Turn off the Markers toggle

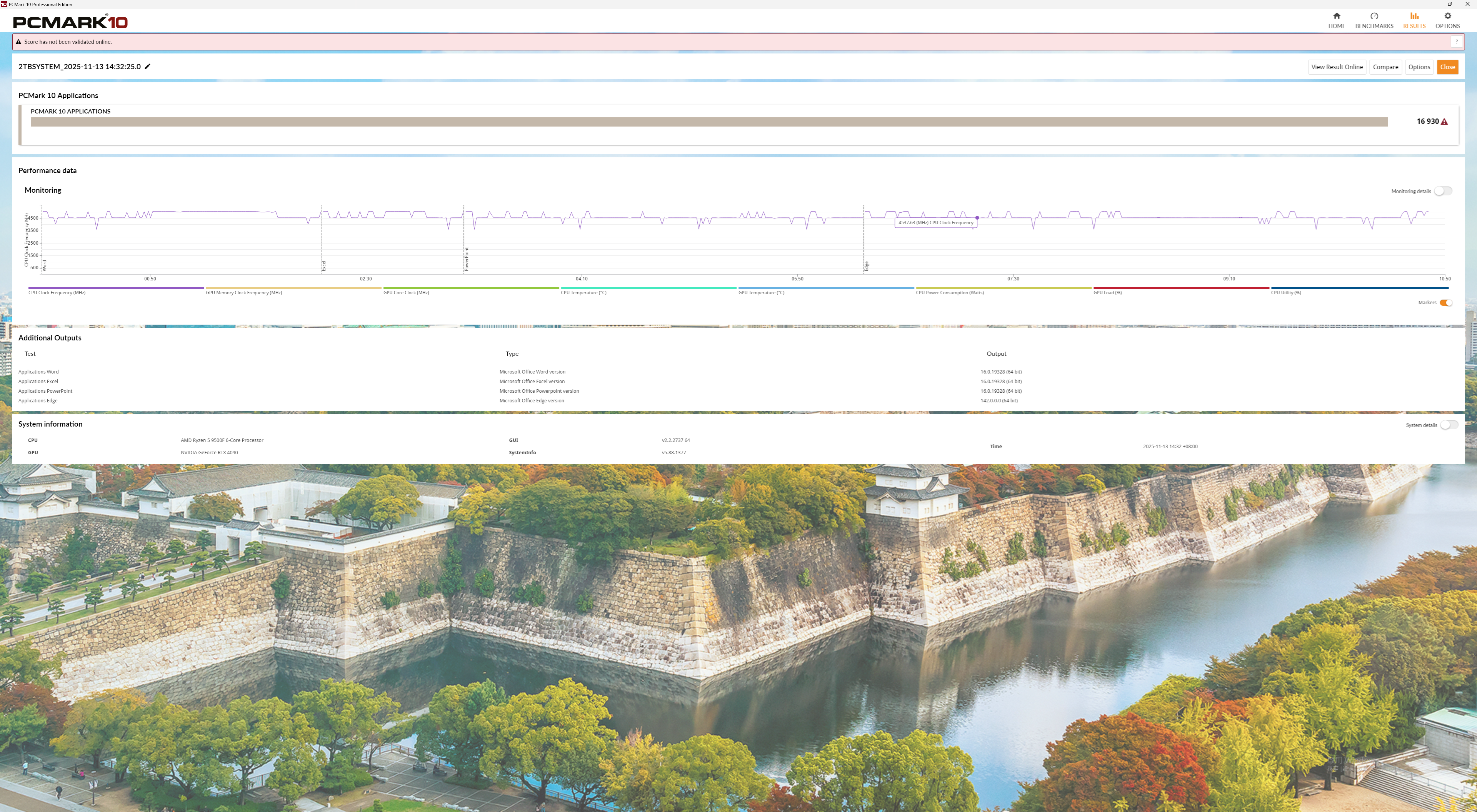(1445, 303)
